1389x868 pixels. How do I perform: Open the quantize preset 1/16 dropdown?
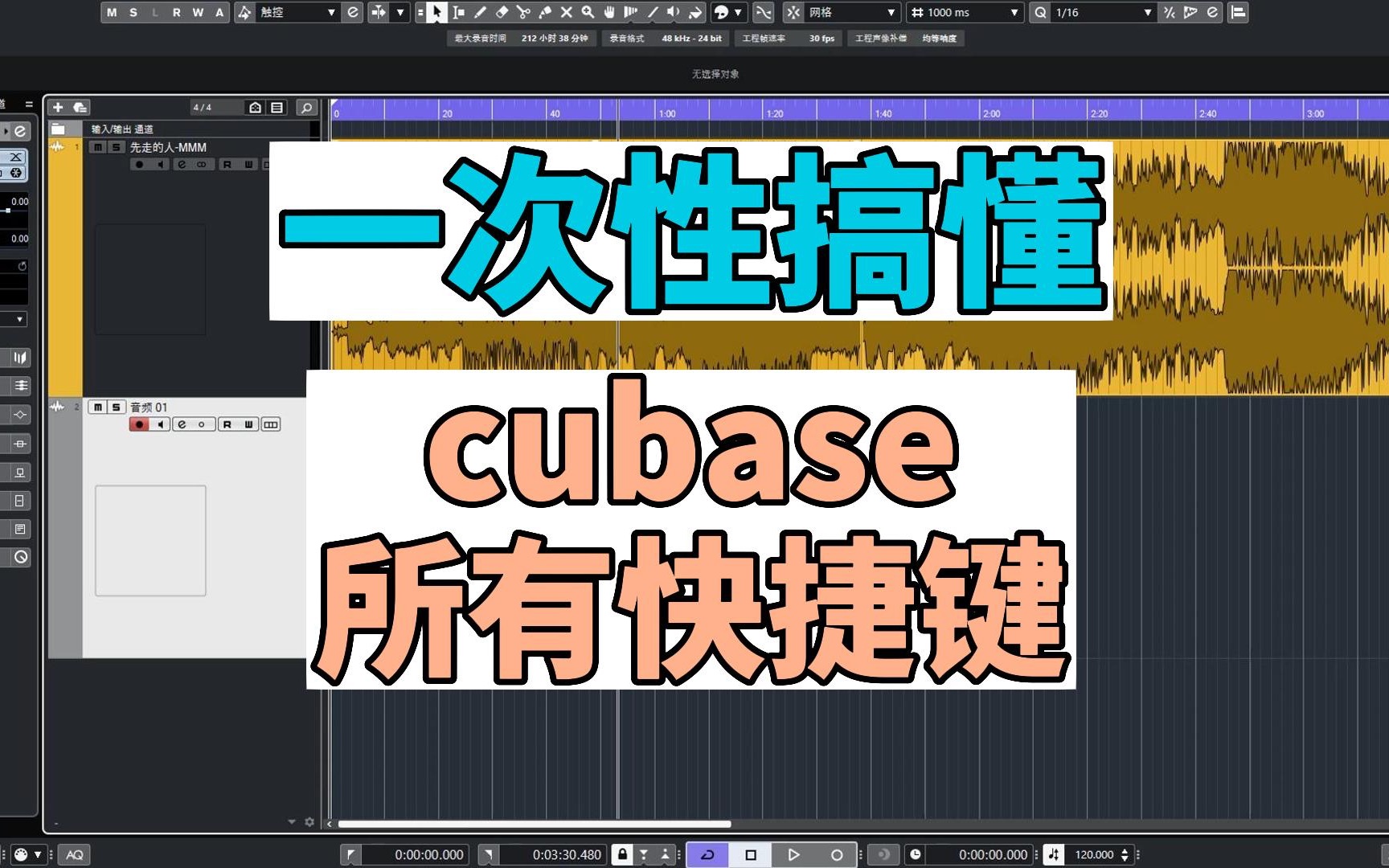(x=1103, y=12)
